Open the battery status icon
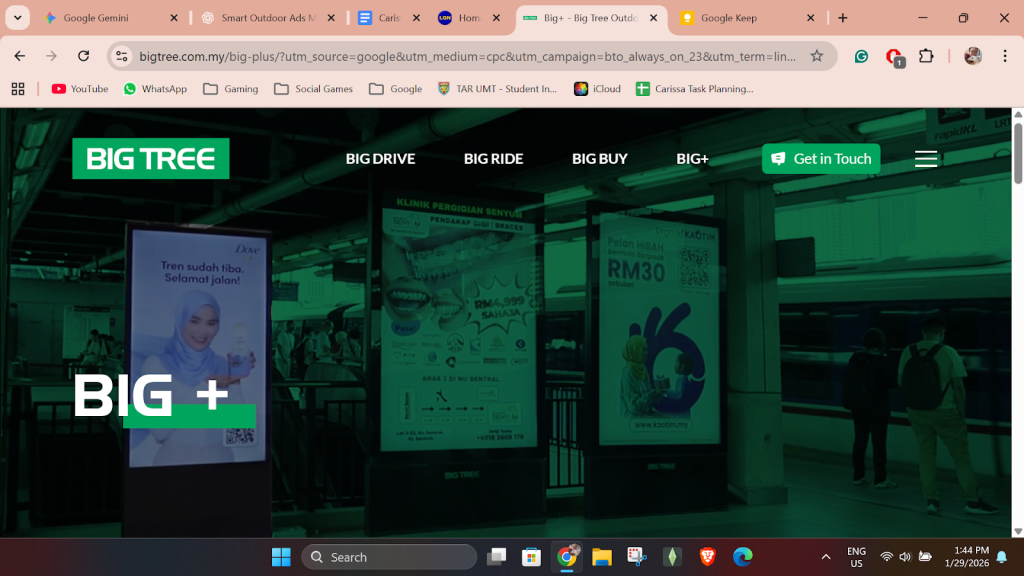This screenshot has height=576, width=1024. 925,557
